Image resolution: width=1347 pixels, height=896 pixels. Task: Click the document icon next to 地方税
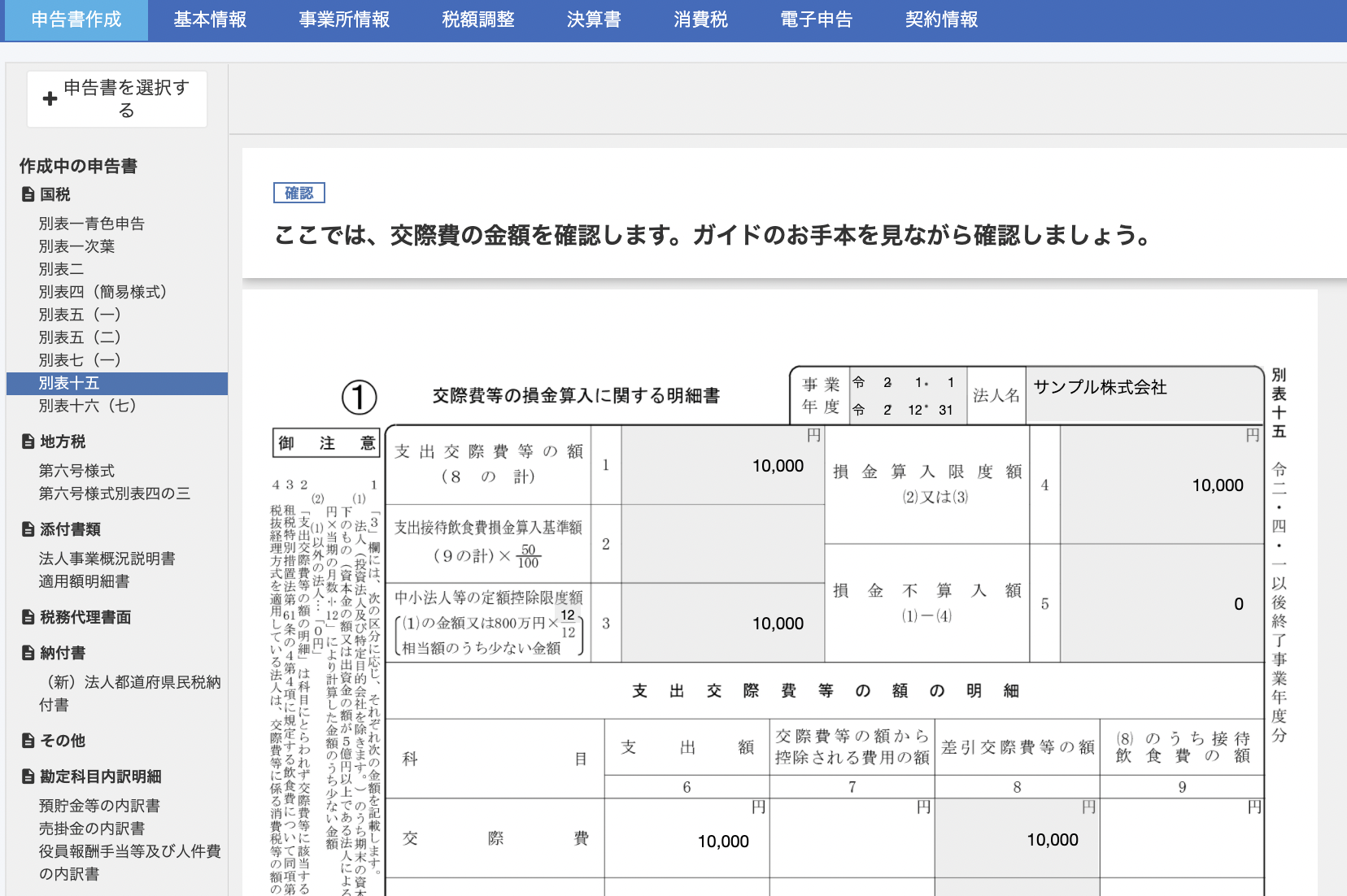pyautogui.click(x=28, y=441)
